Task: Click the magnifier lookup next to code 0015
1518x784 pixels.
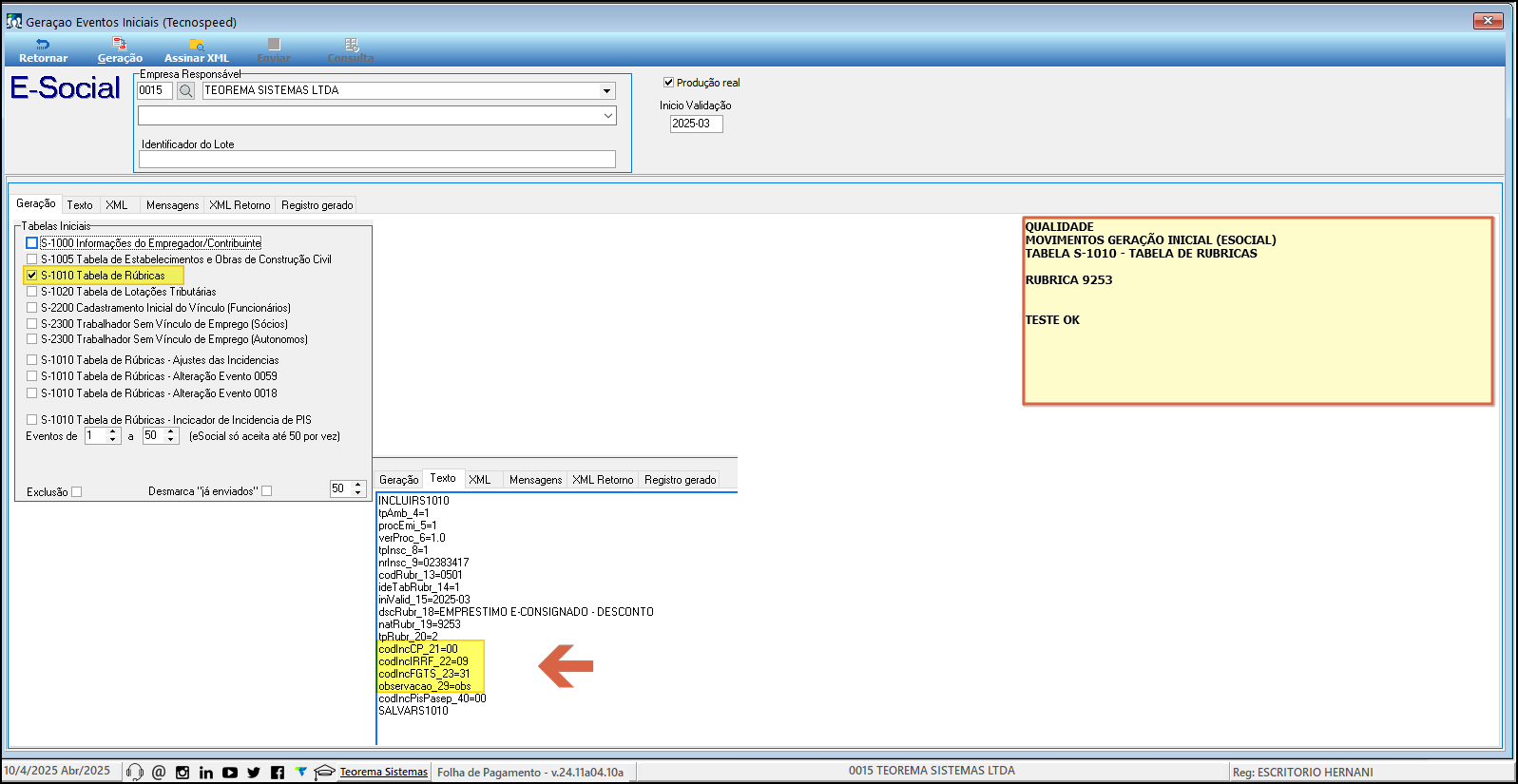Action: pos(186,90)
